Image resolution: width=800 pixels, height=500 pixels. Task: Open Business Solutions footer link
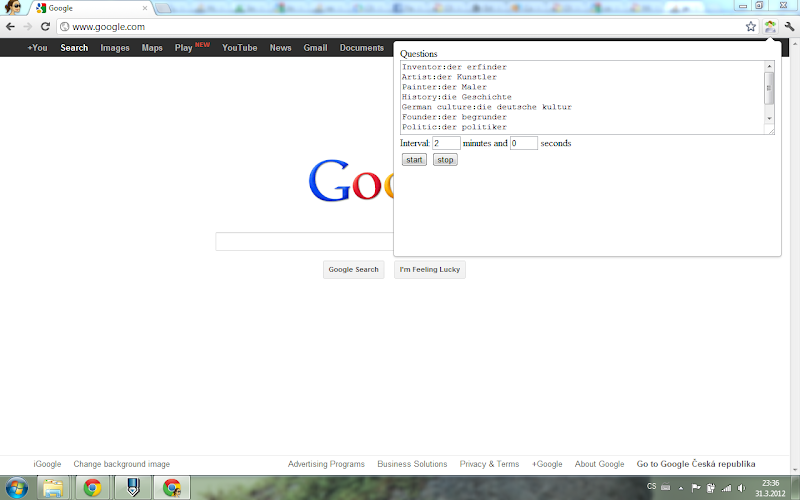[x=412, y=464]
